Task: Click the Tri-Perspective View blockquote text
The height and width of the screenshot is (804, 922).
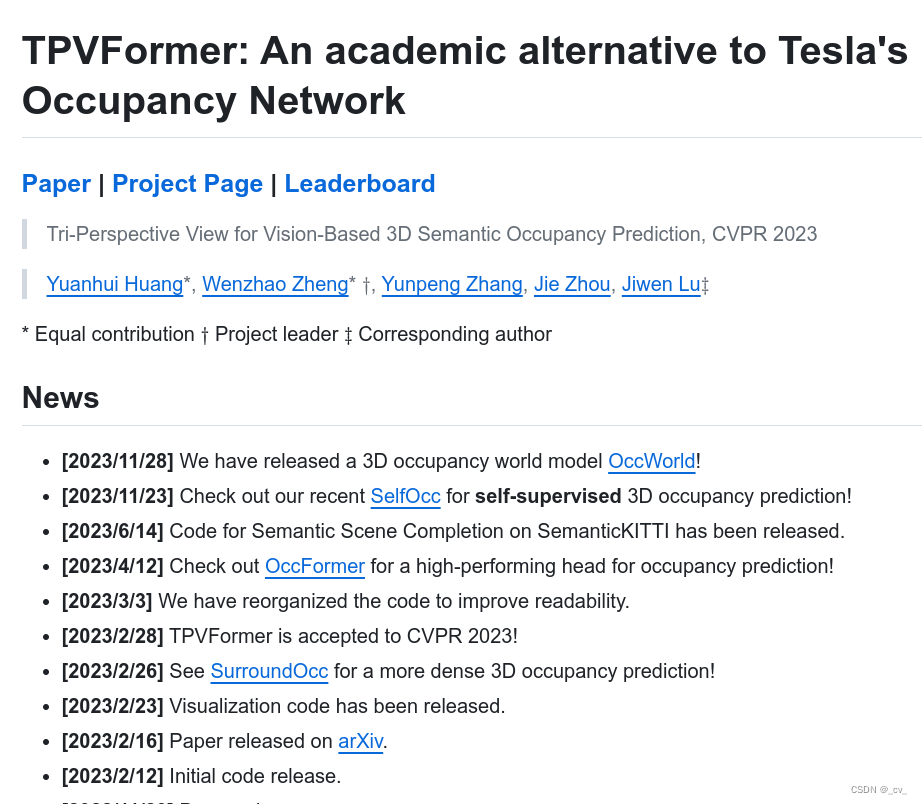Action: click(431, 234)
